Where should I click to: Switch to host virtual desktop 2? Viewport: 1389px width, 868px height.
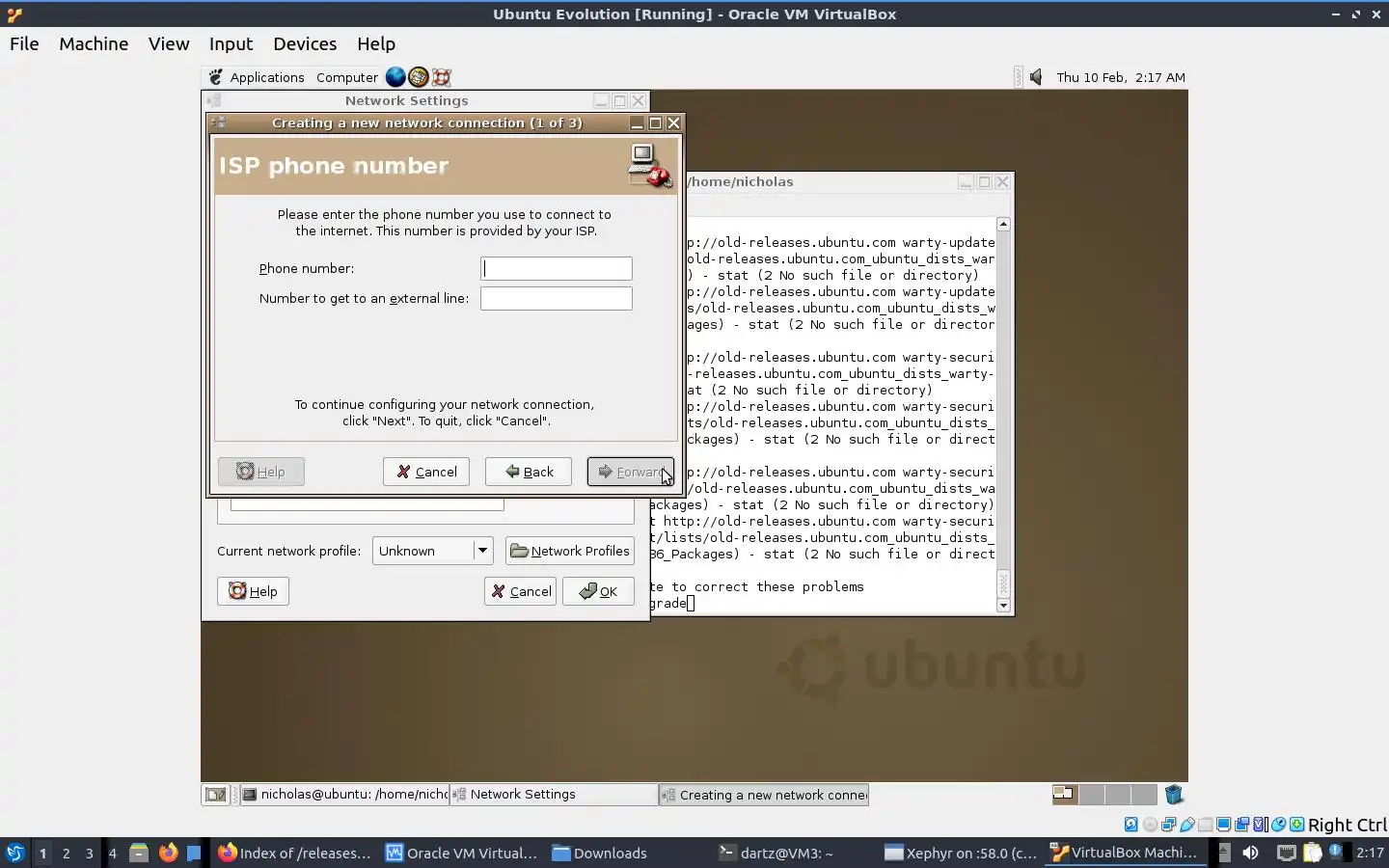(66, 853)
